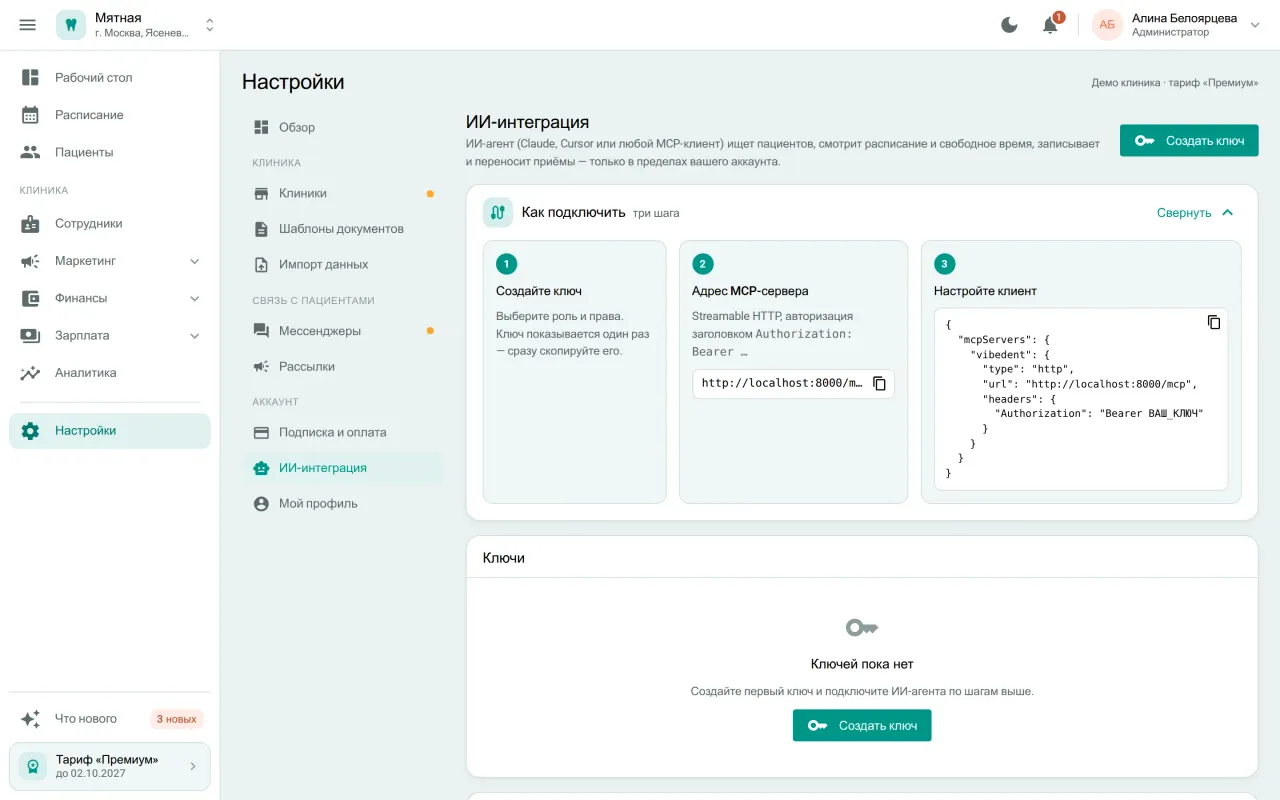This screenshot has height=800, width=1280.
Task: Click the Мятная tooth logo icon
Action: tap(71, 25)
